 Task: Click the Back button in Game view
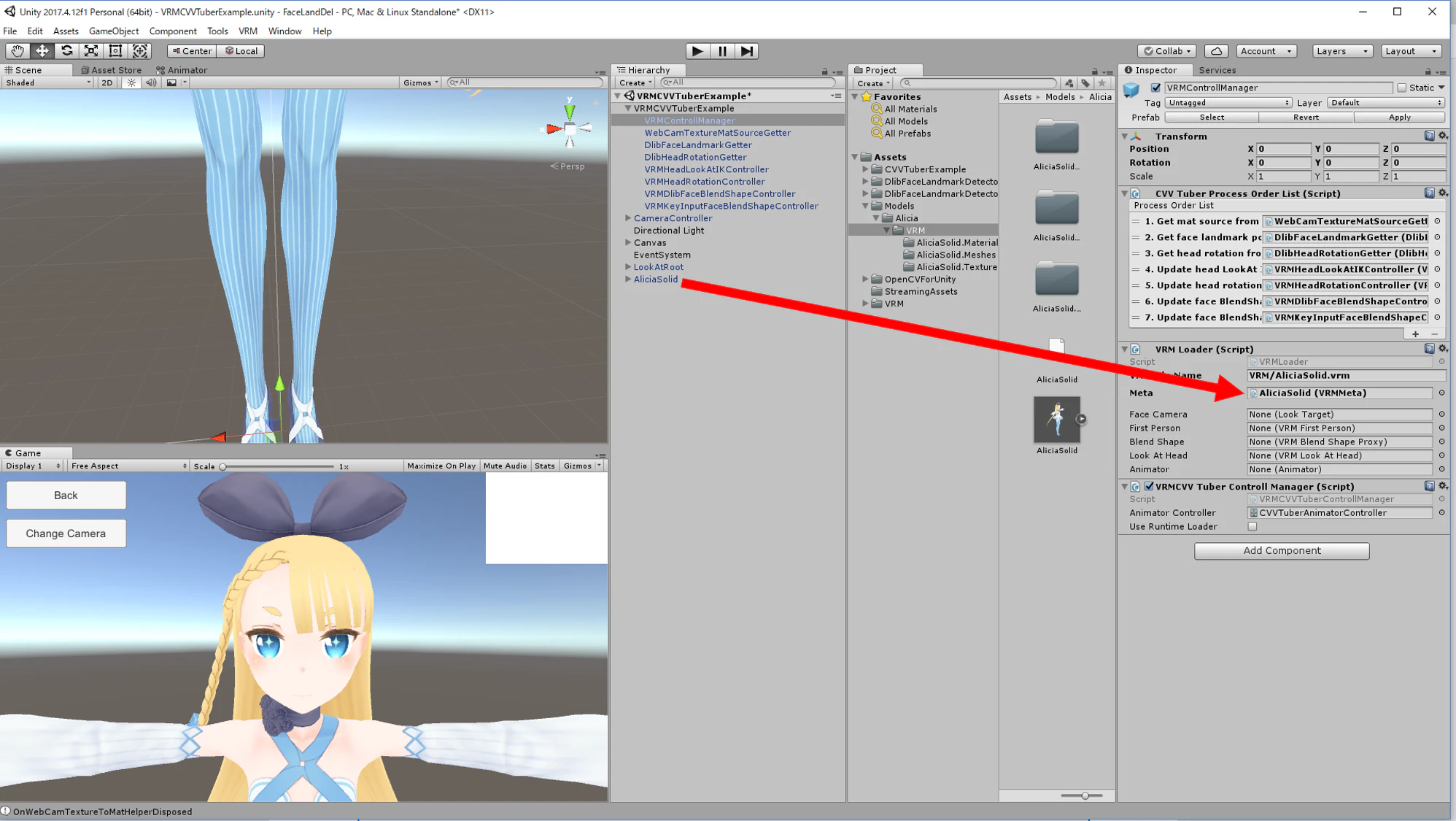click(66, 495)
